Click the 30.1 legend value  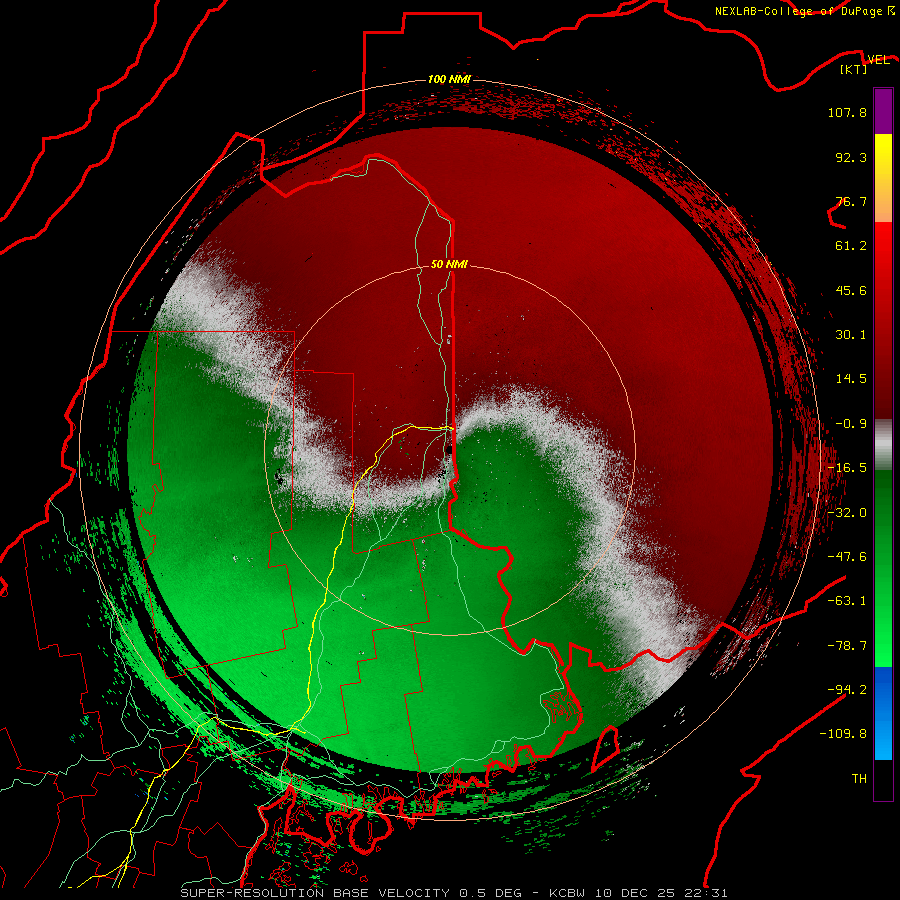pos(851,335)
